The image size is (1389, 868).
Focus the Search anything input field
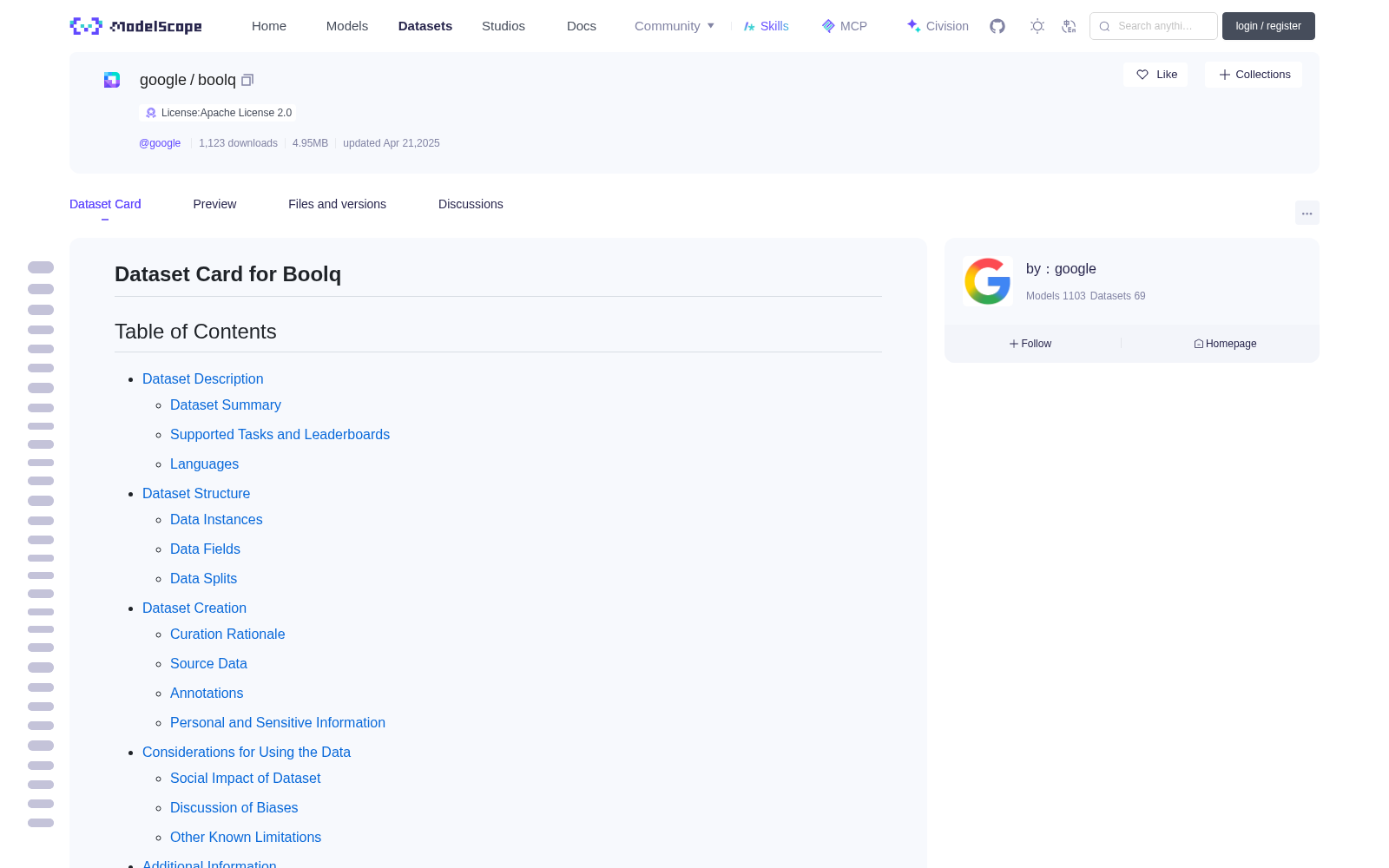tap(1153, 26)
